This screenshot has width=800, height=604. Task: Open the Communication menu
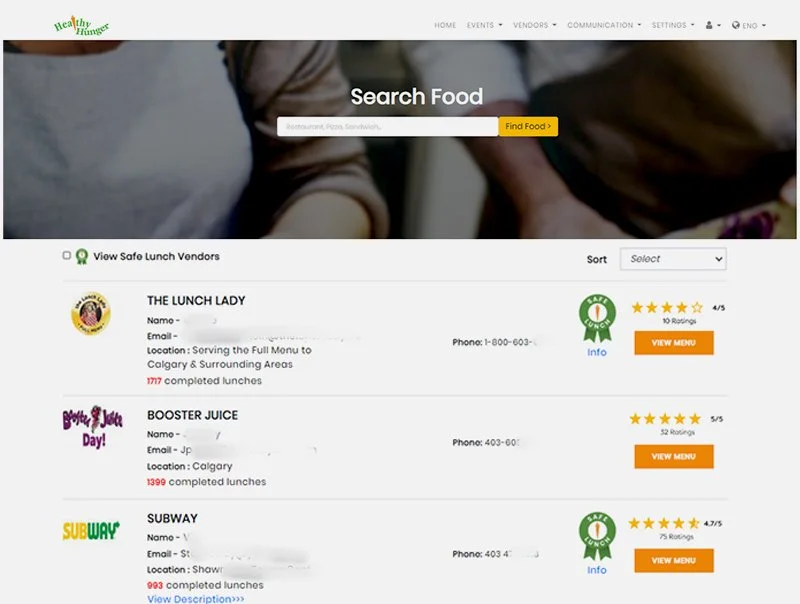coord(601,24)
